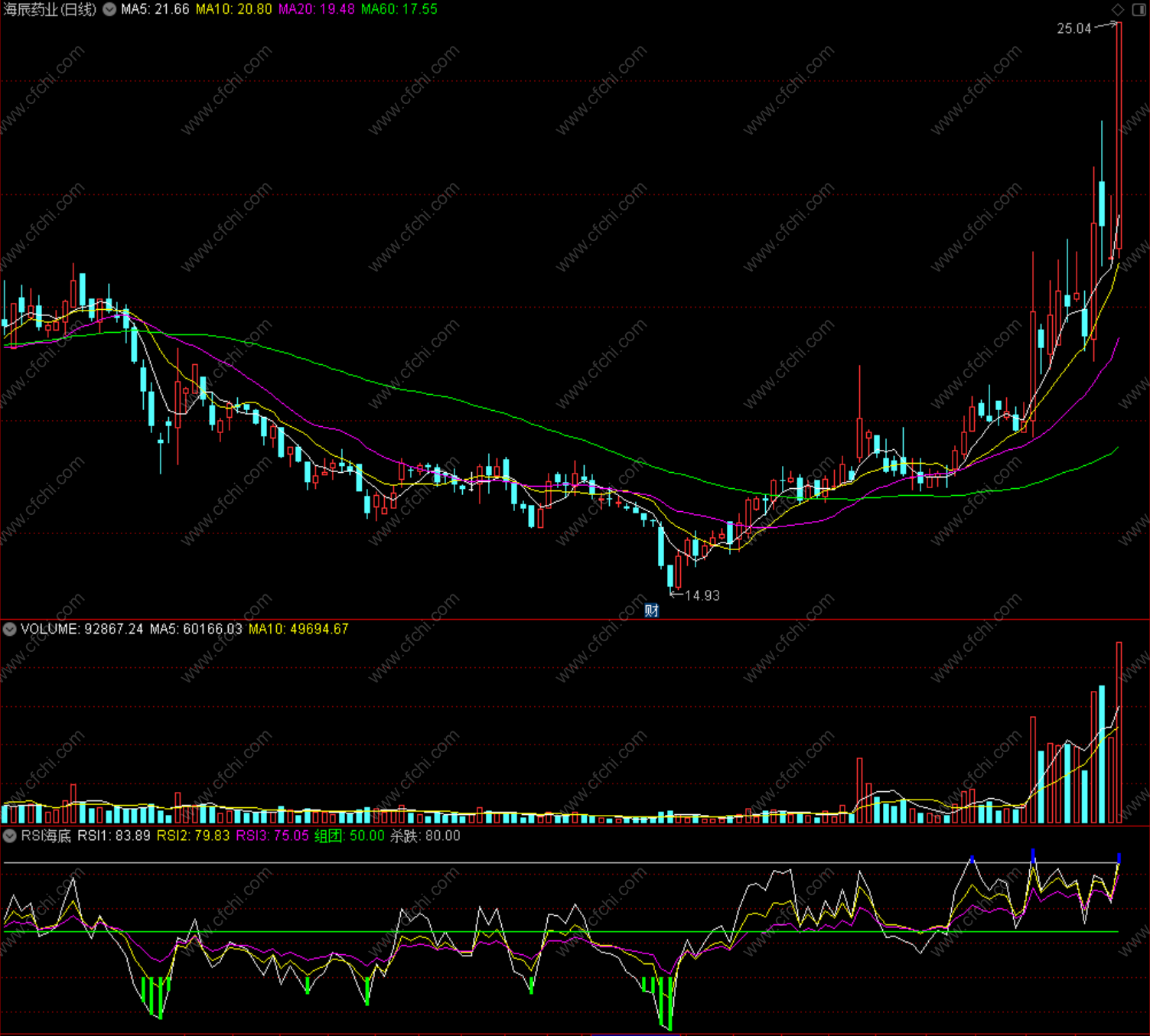Click the 14.93 low price marker
1150x1036 pixels.
702,595
